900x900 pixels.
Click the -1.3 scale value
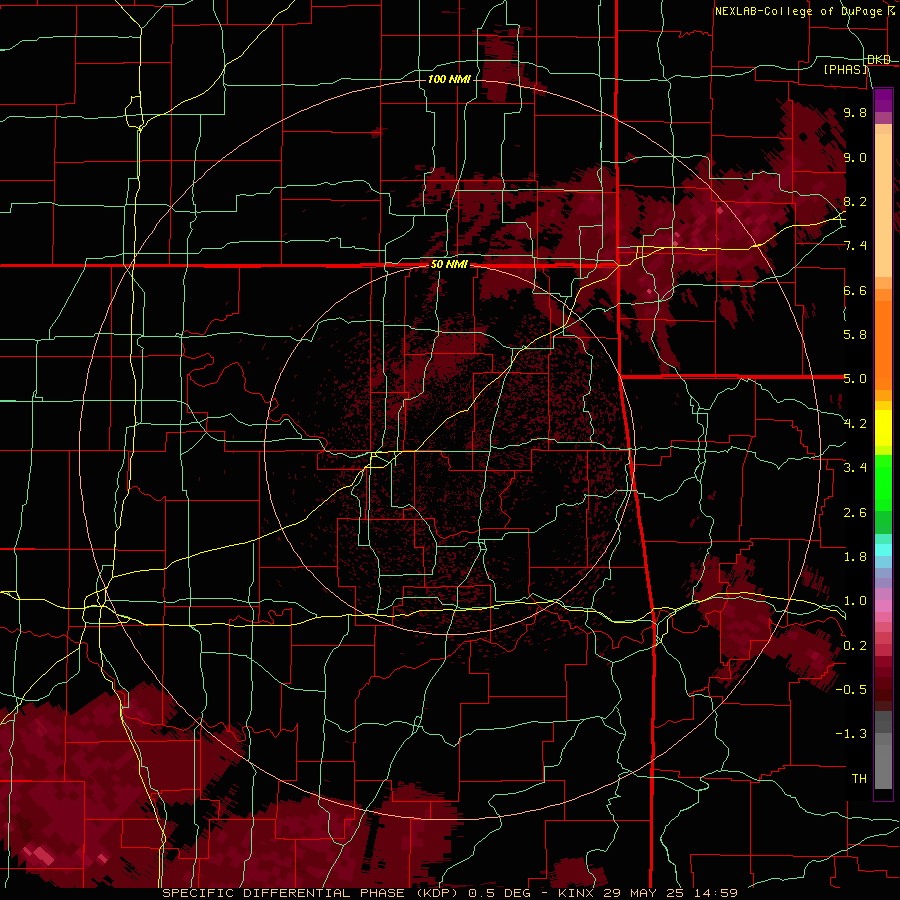click(851, 734)
